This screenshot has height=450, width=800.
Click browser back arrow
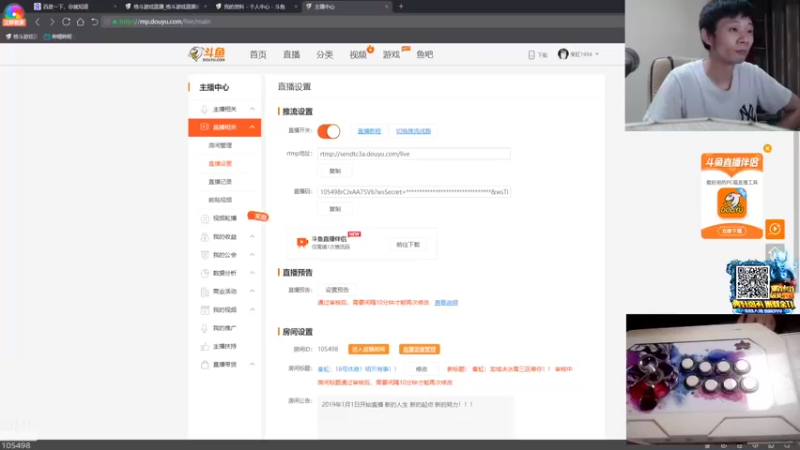[37, 22]
